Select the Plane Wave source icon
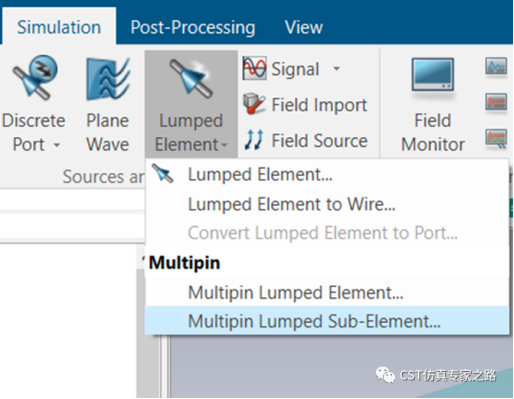Viewport: 514px width, 399px height. (107, 79)
